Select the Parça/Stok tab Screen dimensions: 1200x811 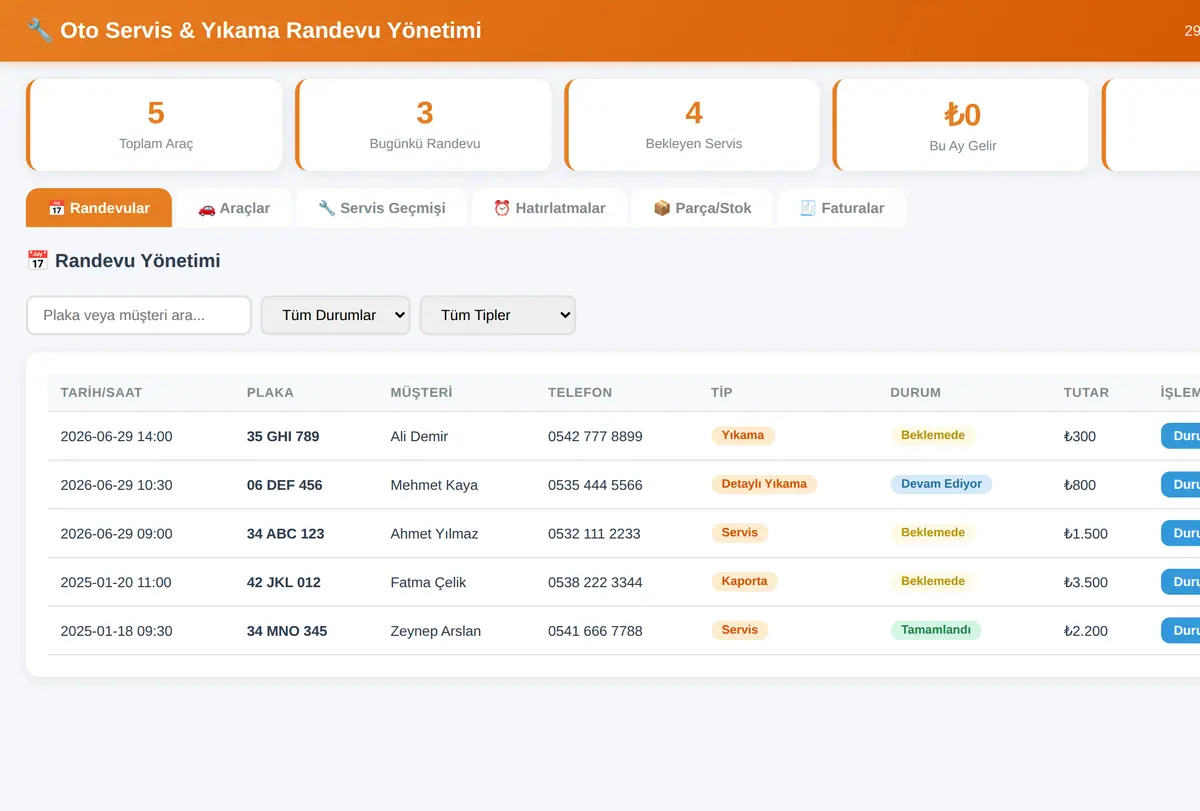tap(702, 208)
